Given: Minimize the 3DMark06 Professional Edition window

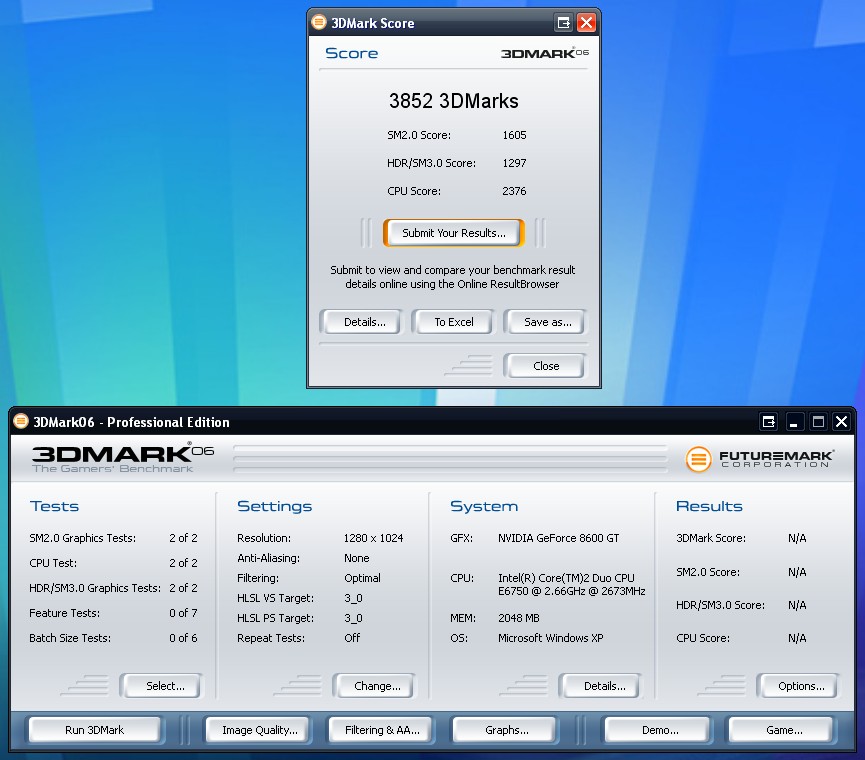Looking at the screenshot, I should [x=794, y=422].
